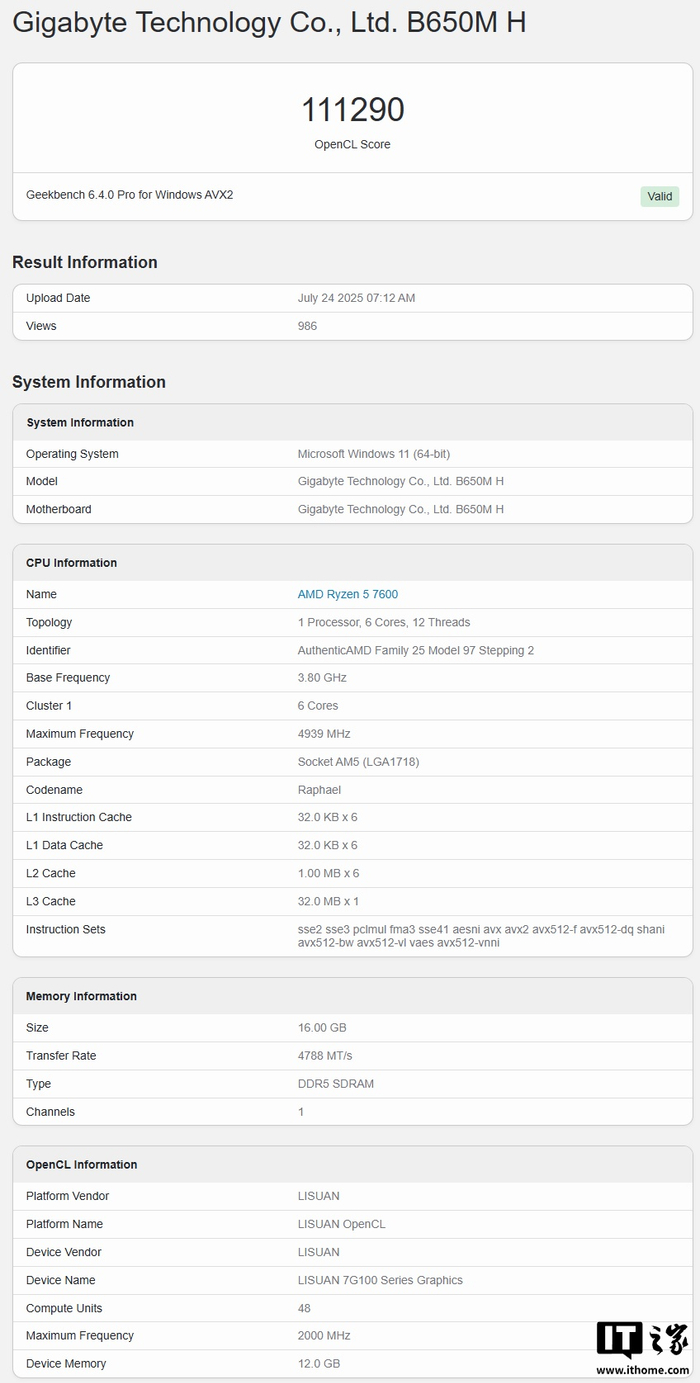This screenshot has width=700, height=1383.
Task: Open the AMD Ryzen 5 7600 link
Action: [347, 594]
